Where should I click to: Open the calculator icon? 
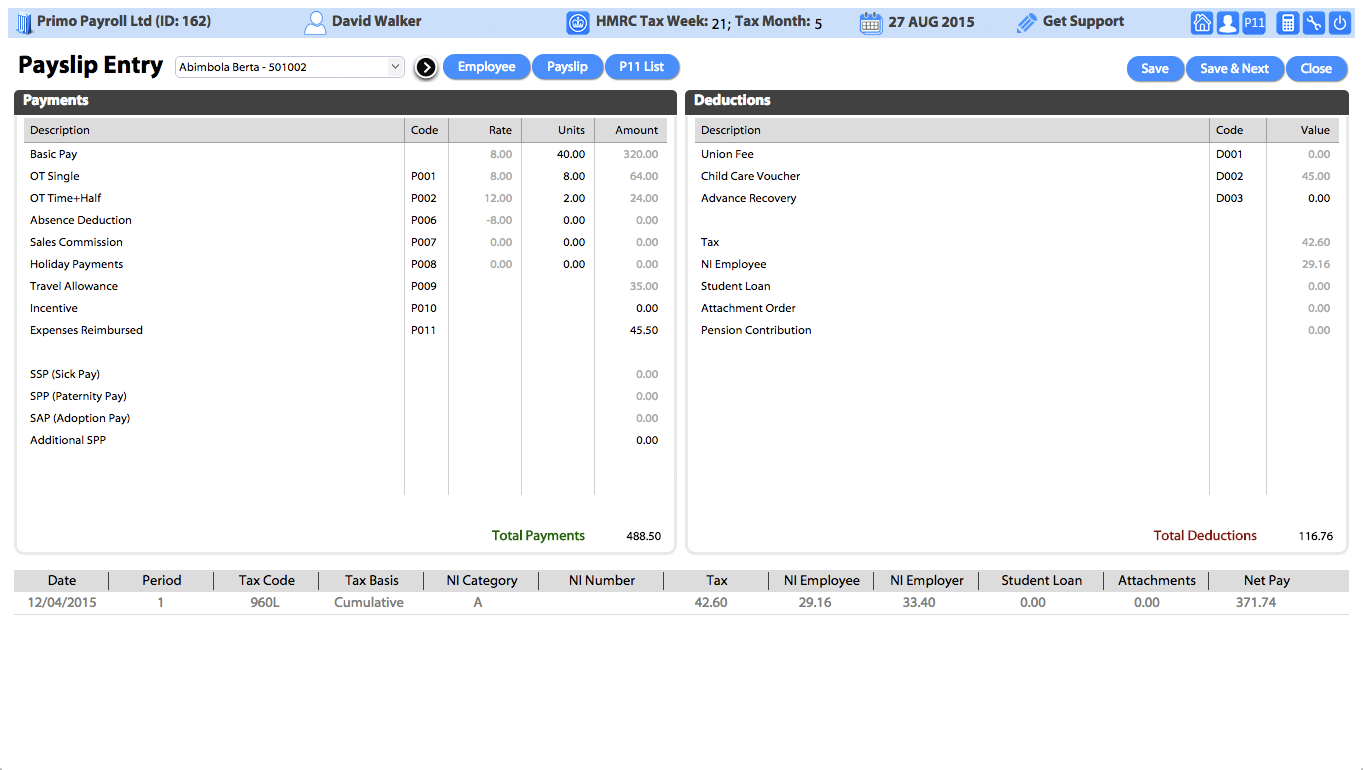click(x=1288, y=22)
